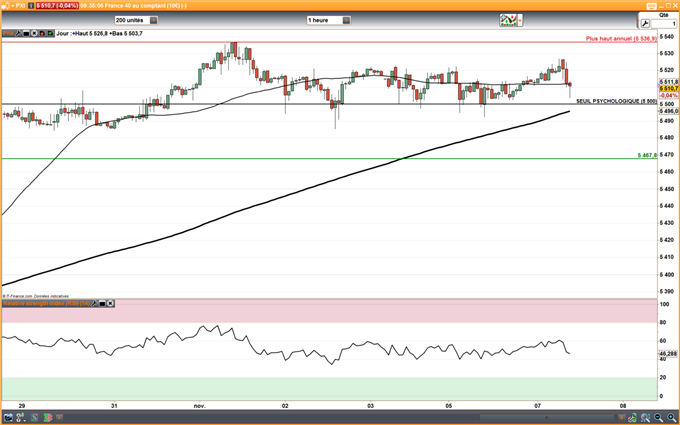Open the indicators chart icon in top toolbar
This screenshot has width=680, height=425.
point(508,20)
